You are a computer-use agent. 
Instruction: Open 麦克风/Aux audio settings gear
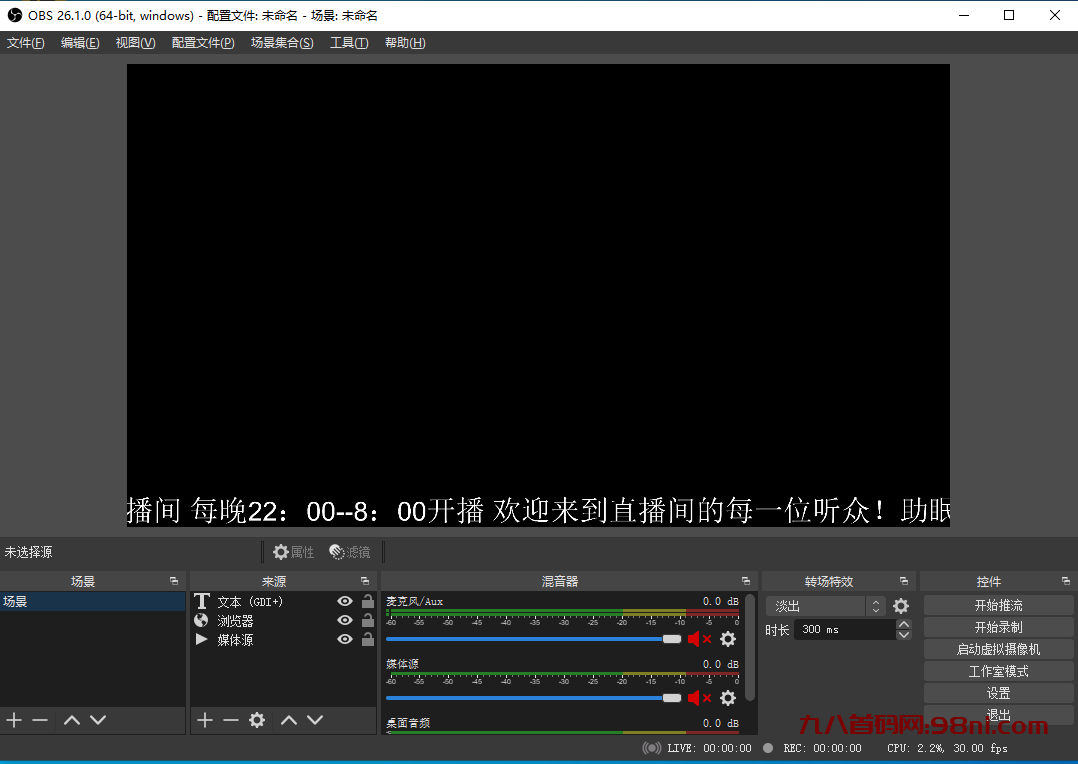pyautogui.click(x=728, y=638)
